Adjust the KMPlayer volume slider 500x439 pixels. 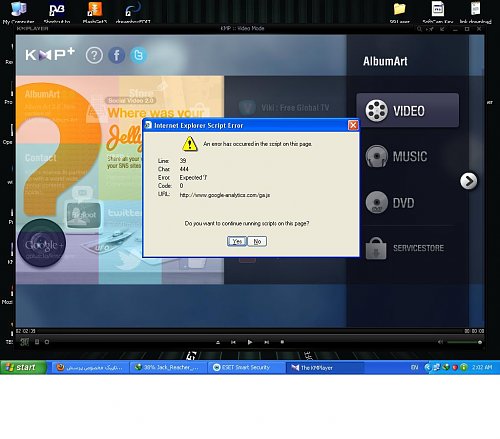[x=464, y=342]
